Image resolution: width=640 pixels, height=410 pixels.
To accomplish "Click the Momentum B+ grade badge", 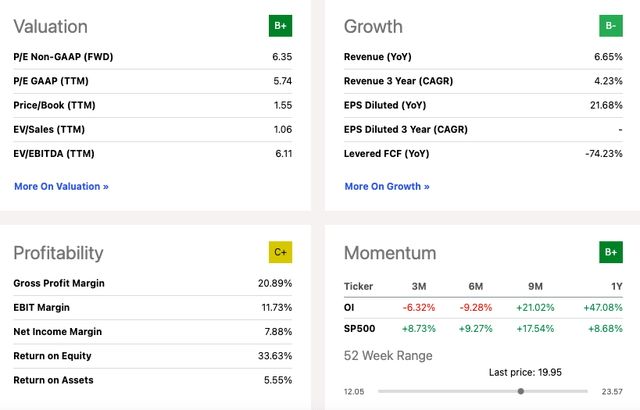I will (611, 252).
